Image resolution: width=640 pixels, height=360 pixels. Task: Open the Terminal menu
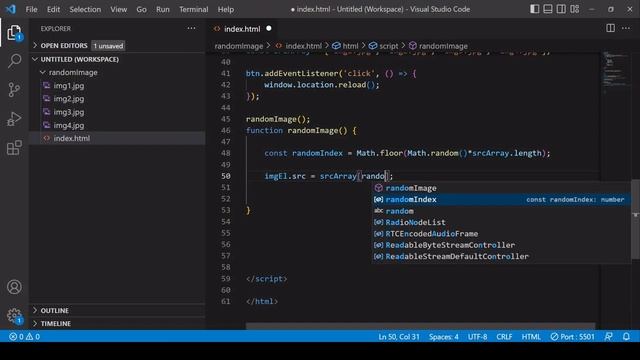point(193,9)
